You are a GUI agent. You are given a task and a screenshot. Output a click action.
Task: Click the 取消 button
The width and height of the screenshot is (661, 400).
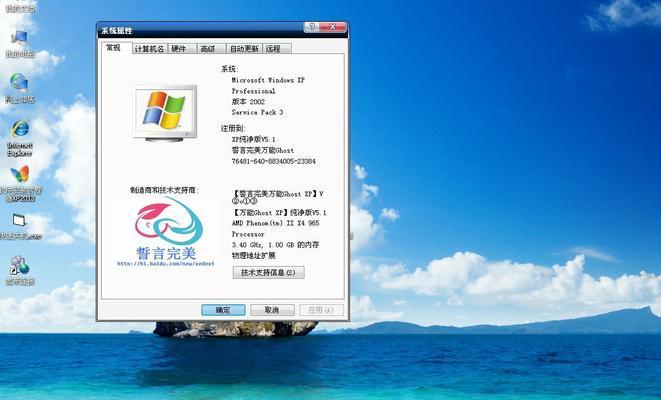272,310
